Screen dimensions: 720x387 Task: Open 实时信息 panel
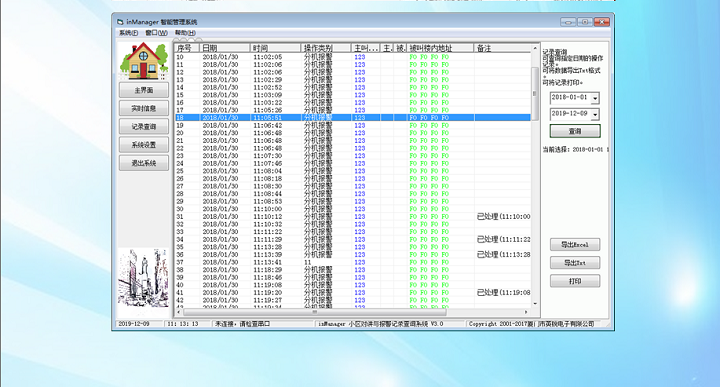(144, 108)
